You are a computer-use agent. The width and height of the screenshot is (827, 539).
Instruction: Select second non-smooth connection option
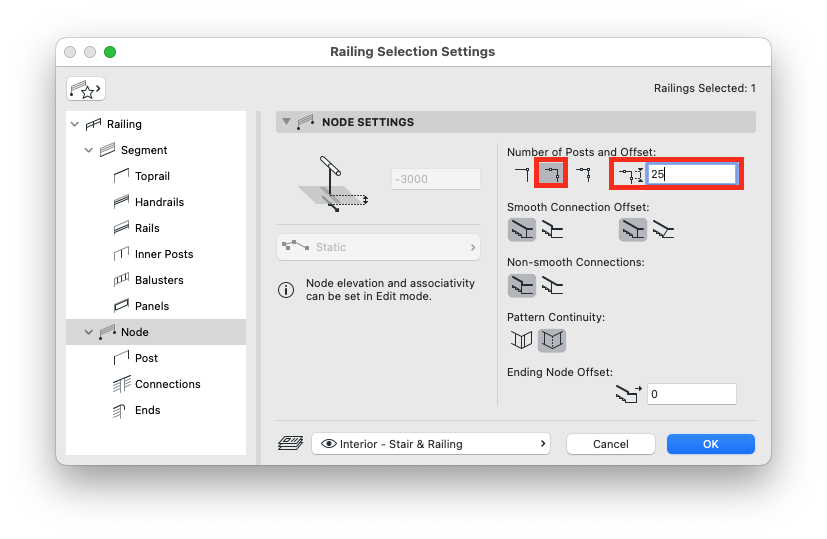[x=552, y=285]
